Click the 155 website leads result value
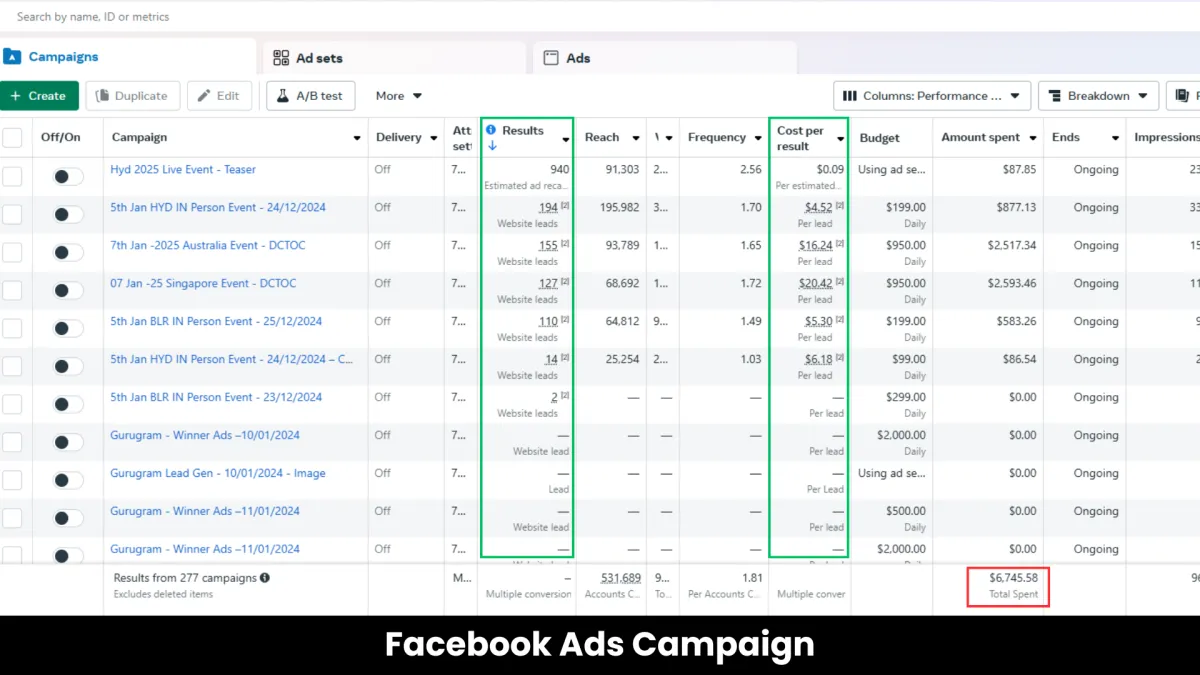The height and width of the screenshot is (675, 1200). click(548, 246)
